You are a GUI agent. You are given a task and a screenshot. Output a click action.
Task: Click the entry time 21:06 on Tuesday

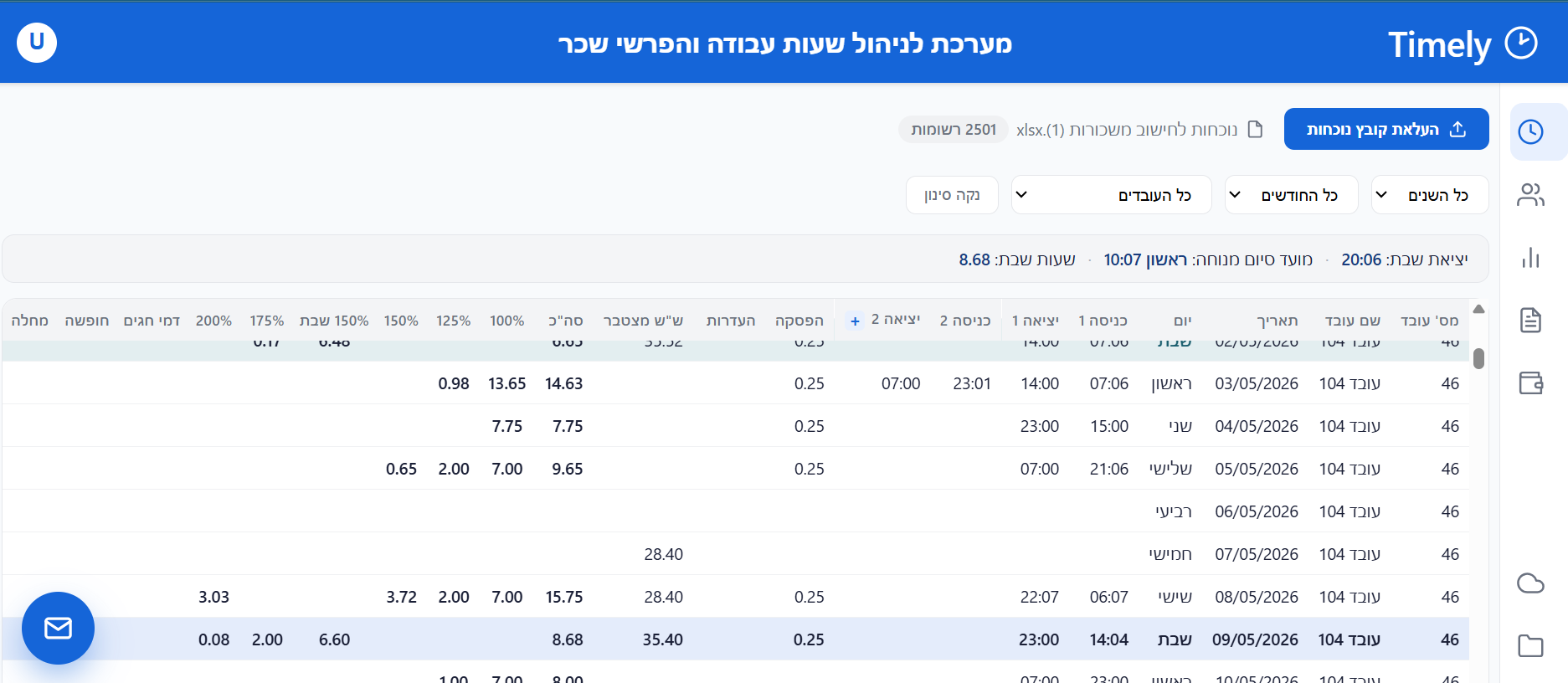pos(1109,469)
